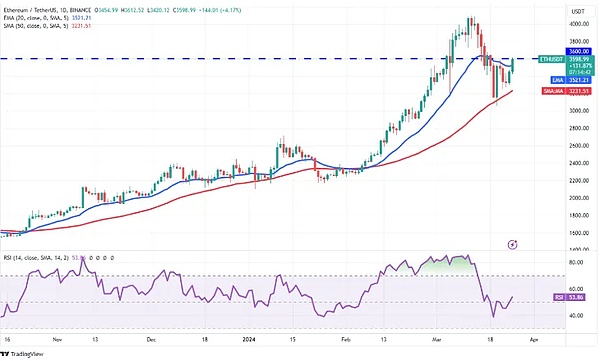This screenshot has width=600, height=361.
Task: Select the SMA:MA 3231.51 axis label
Action: coord(567,91)
